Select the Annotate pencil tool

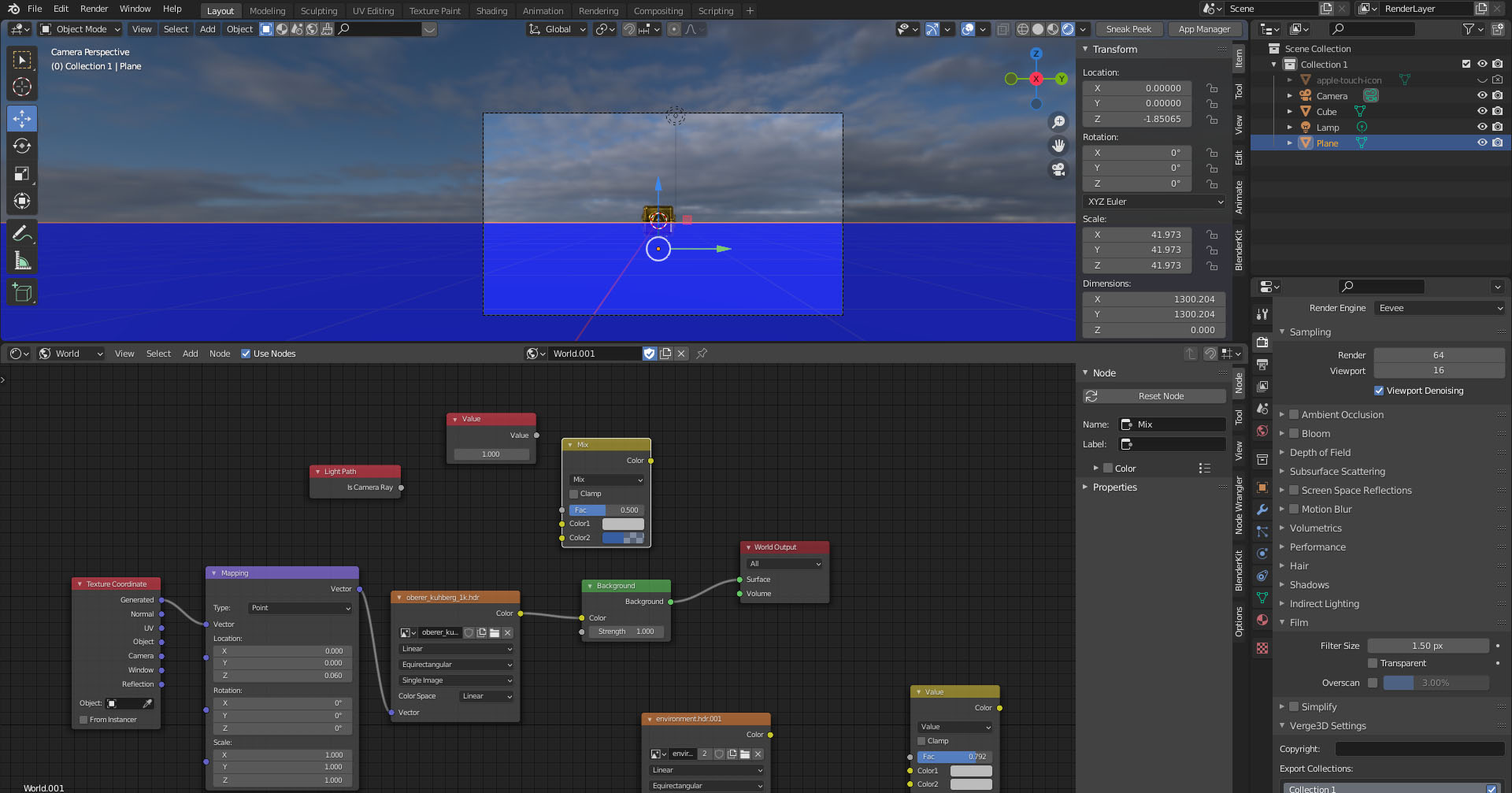(22, 233)
